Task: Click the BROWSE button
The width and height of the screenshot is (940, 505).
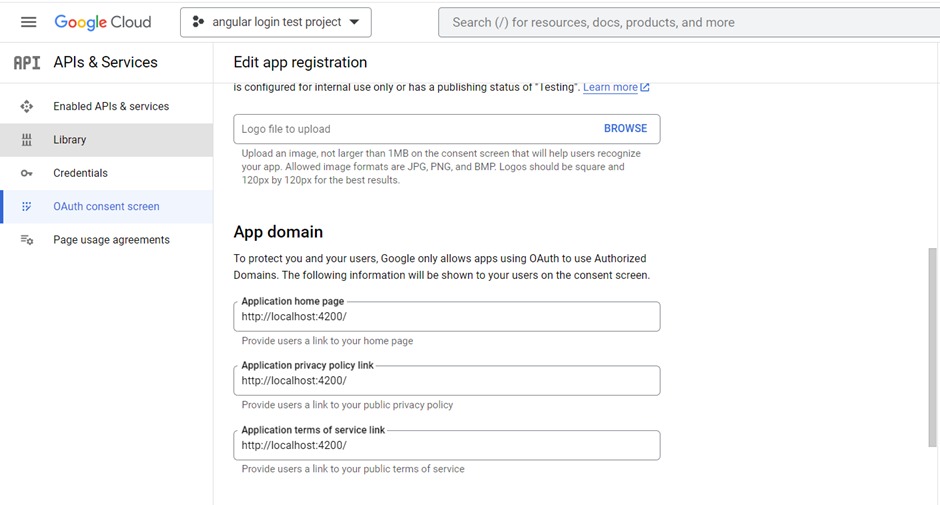Action: click(x=625, y=128)
